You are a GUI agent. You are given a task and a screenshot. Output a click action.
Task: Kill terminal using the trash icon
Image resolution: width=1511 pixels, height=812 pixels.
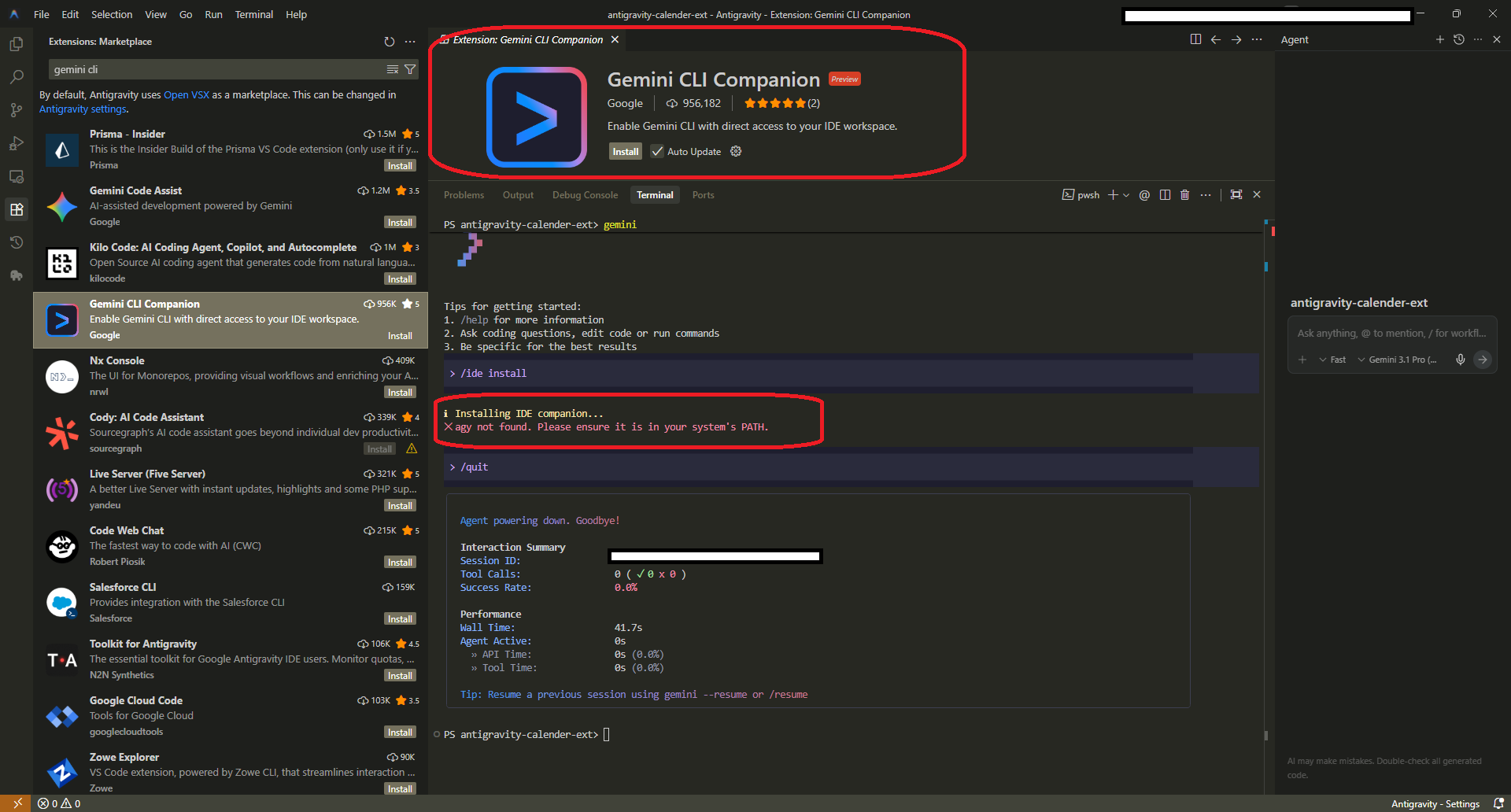point(1184,195)
